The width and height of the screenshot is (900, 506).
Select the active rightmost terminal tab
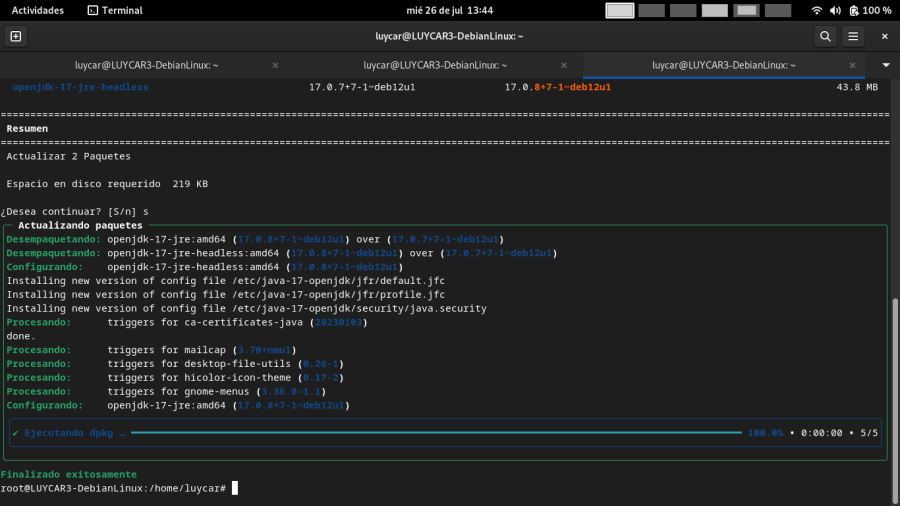click(722, 65)
